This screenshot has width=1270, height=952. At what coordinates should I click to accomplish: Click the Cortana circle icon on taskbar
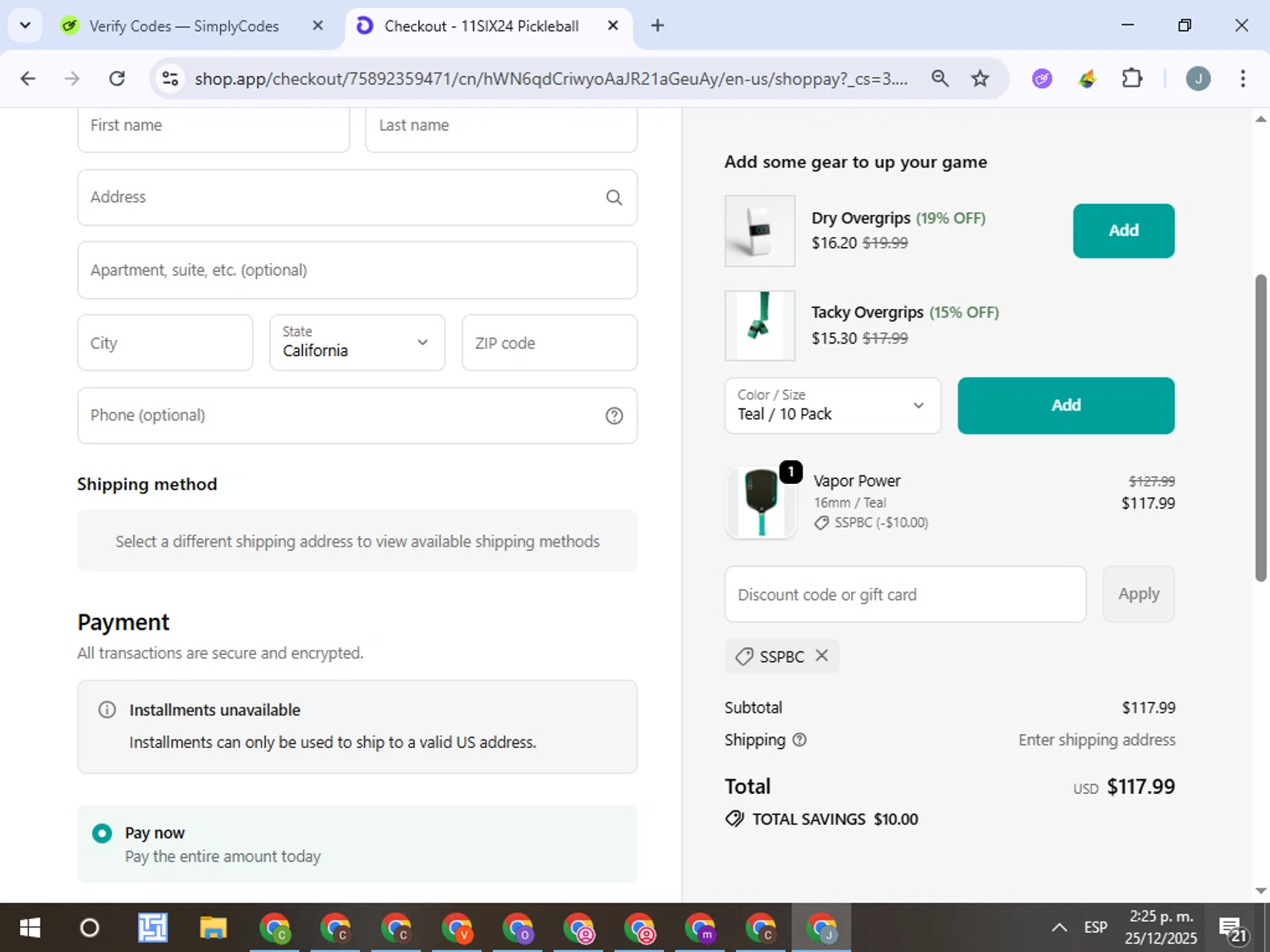[89, 928]
